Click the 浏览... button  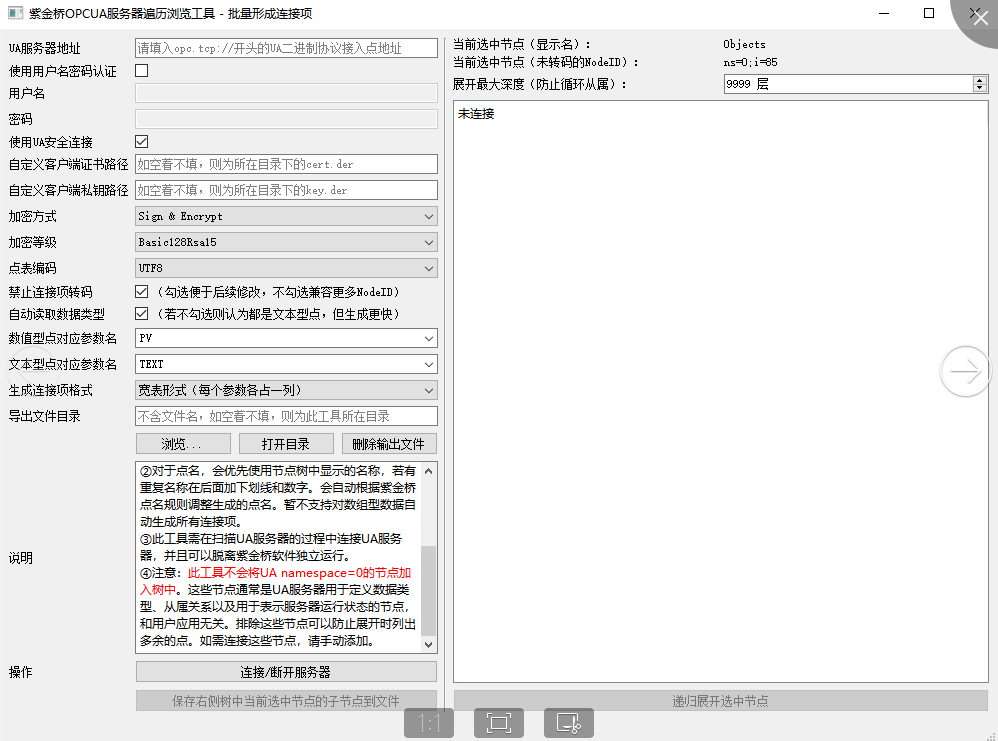click(183, 444)
